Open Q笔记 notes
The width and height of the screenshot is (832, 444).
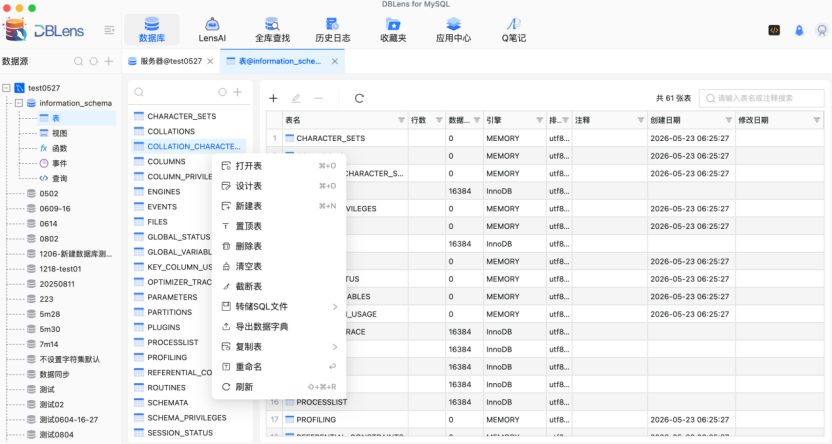pyautogui.click(x=514, y=30)
